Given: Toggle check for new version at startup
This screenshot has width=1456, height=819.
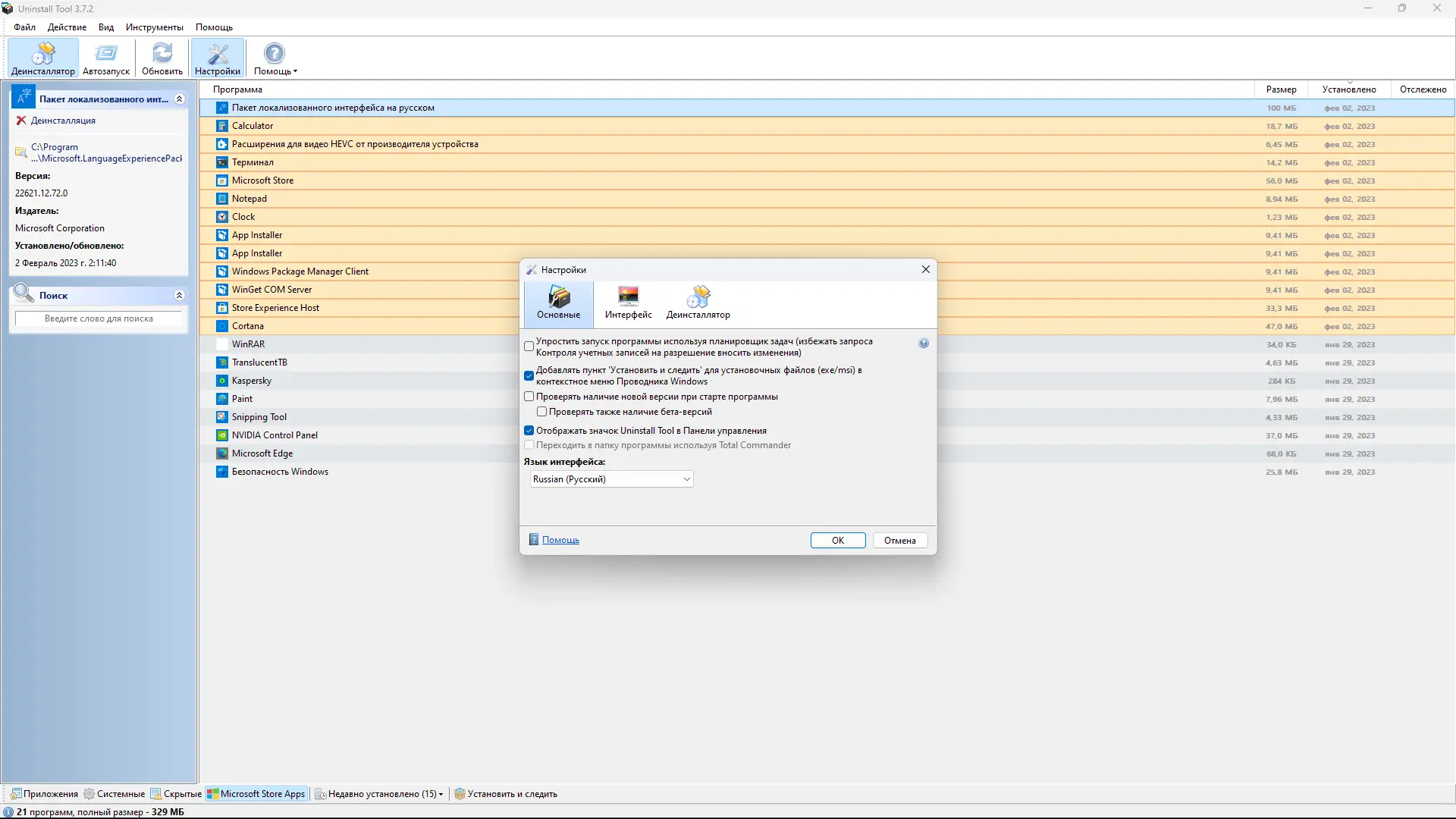Looking at the screenshot, I should 529,397.
